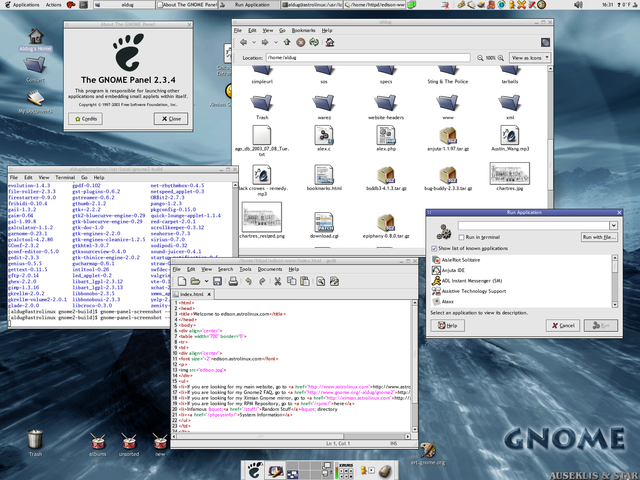640x480 pixels.
Task: Click the Forward arrow in file browser
Action: point(265,42)
